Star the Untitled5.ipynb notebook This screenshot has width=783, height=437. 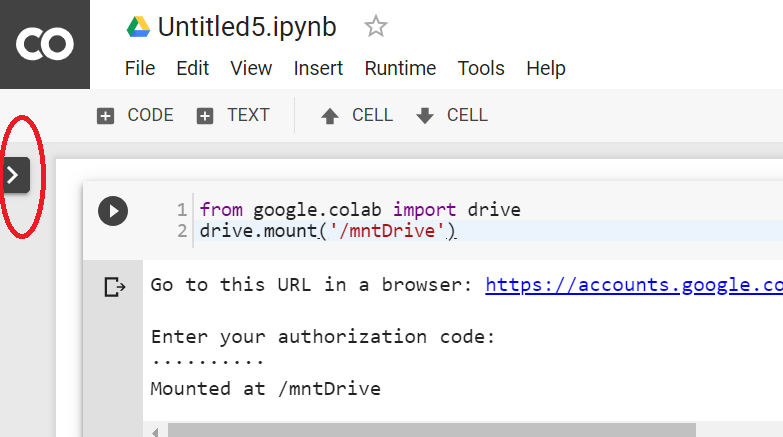pyautogui.click(x=376, y=26)
